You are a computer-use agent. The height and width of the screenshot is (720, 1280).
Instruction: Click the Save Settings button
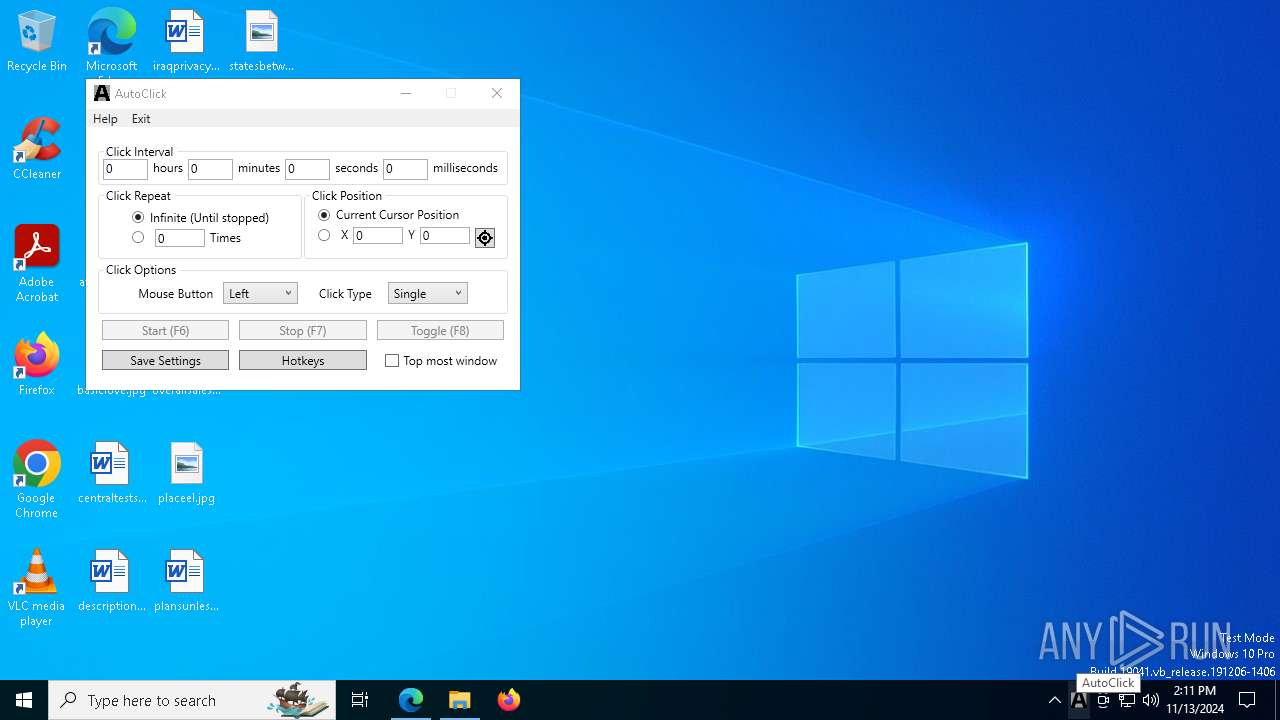click(x=165, y=360)
